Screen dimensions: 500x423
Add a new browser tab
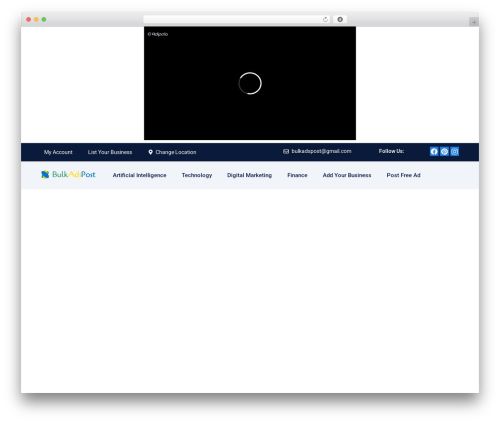coord(474,22)
